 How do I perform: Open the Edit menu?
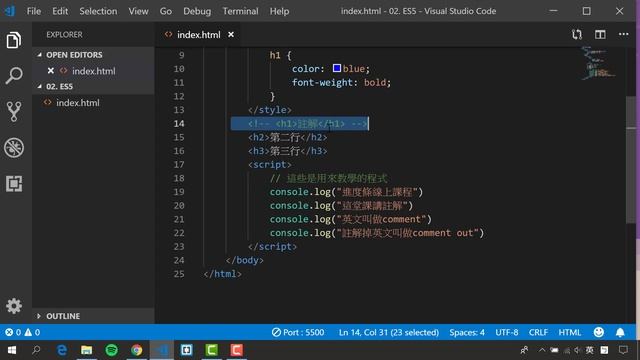click(60, 11)
